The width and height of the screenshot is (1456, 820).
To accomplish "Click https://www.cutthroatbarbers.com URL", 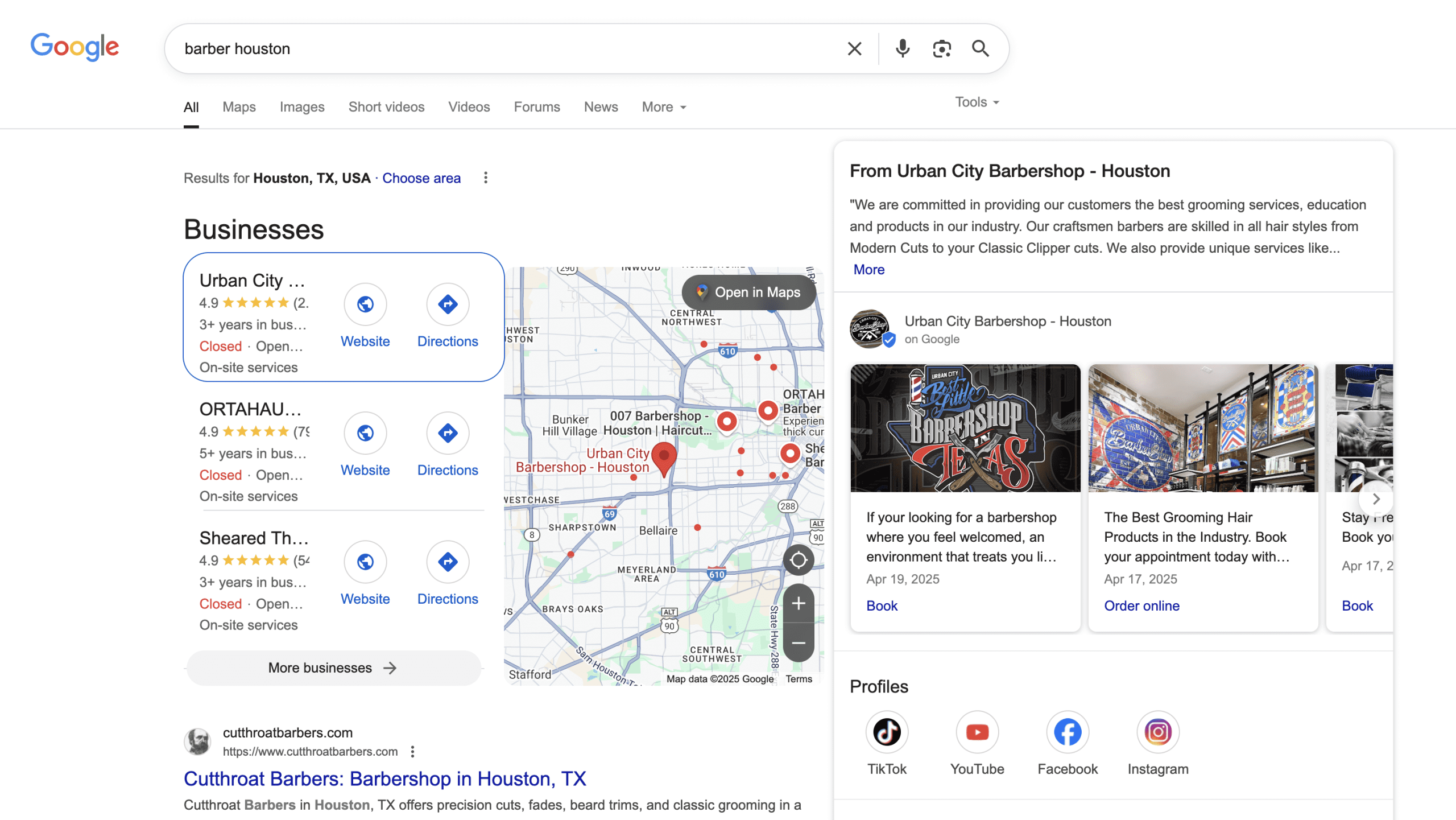I will pos(310,752).
